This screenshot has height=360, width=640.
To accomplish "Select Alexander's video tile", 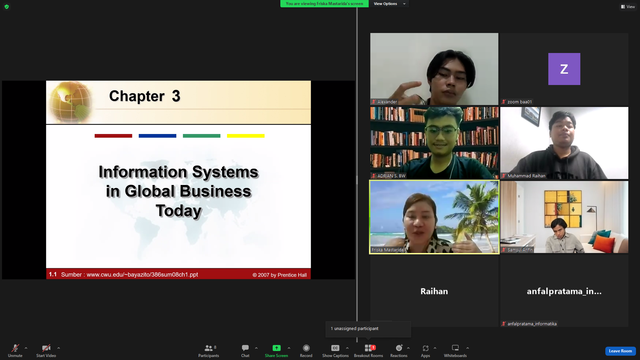I will tap(434, 69).
